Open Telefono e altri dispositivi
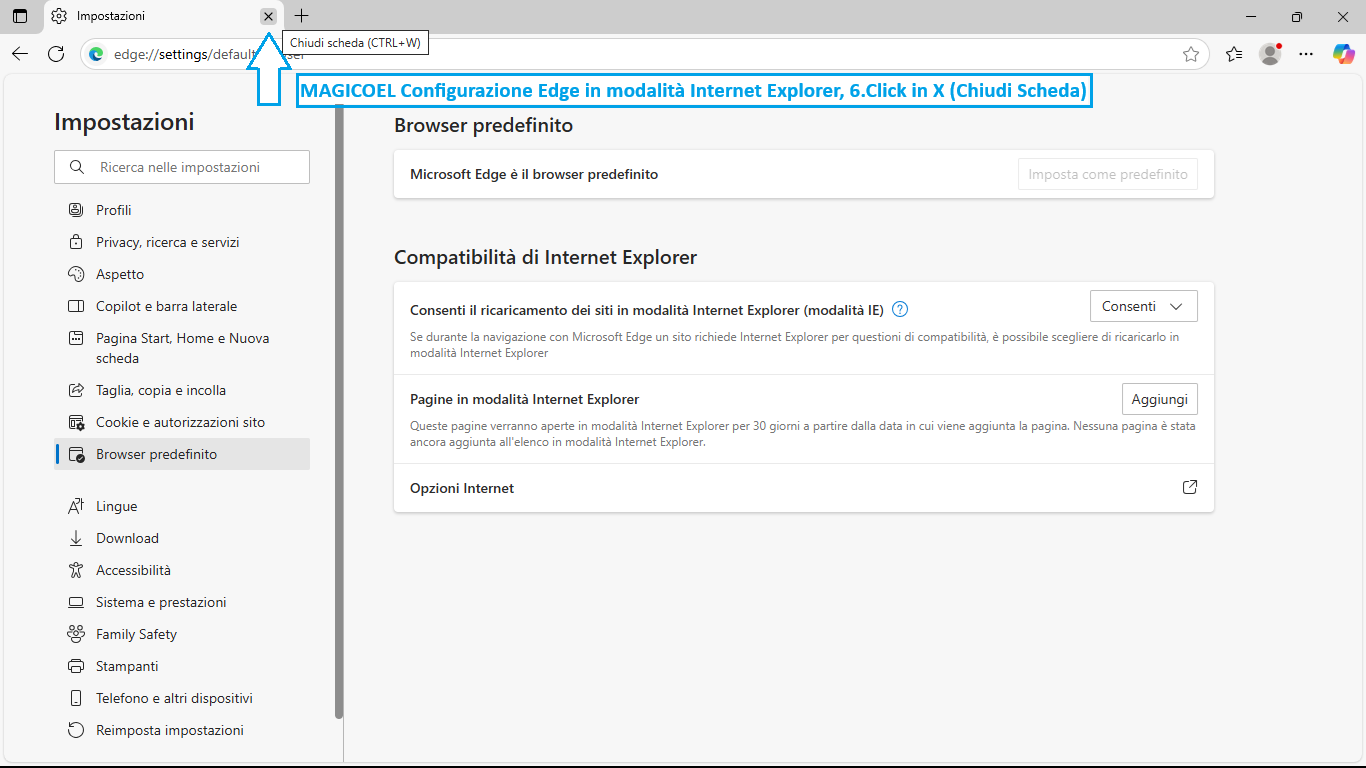The width and height of the screenshot is (1366, 768). (x=182, y=698)
